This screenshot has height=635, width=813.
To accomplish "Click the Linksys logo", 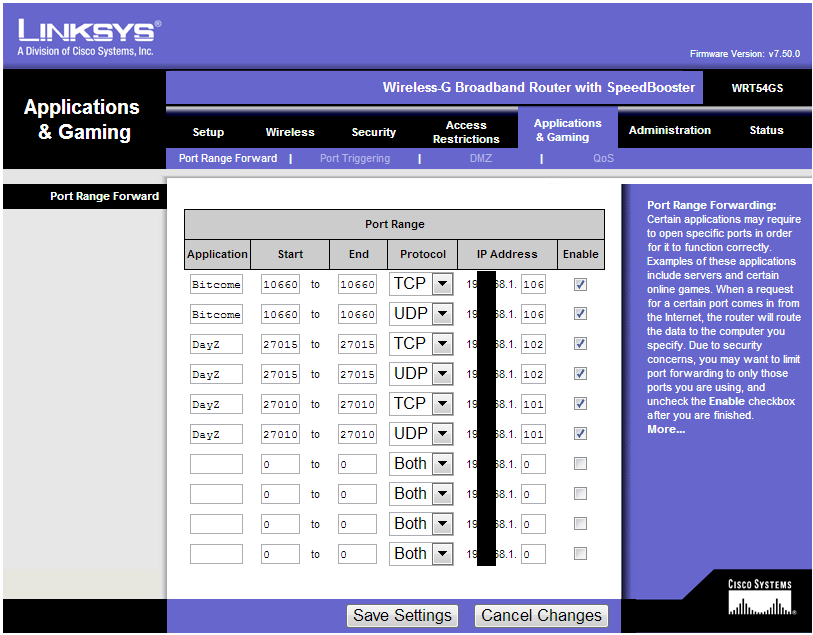I will tap(89, 37).
